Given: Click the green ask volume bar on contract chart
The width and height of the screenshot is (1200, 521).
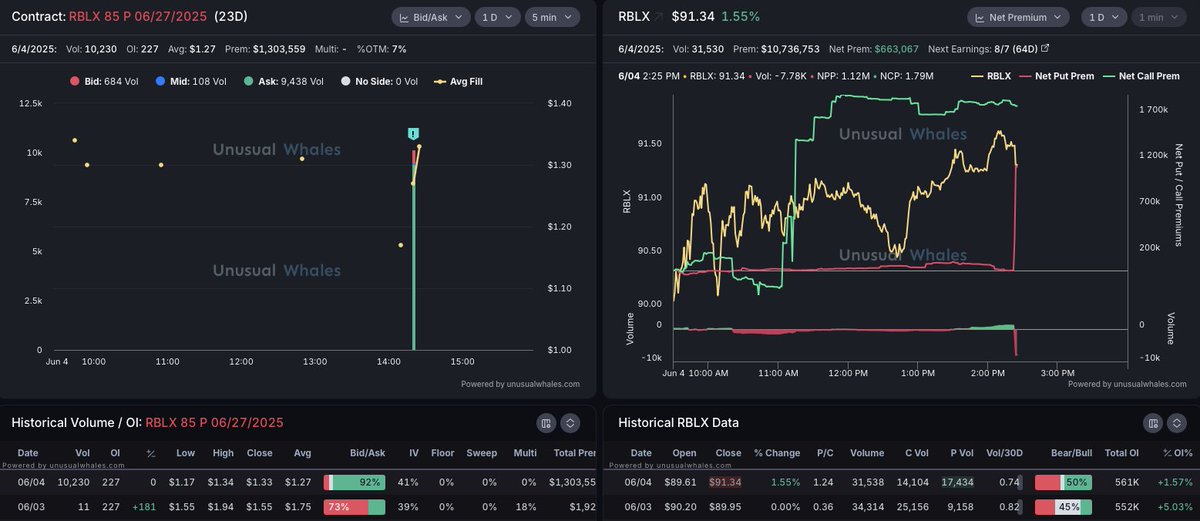Looking at the screenshot, I should click(413, 258).
